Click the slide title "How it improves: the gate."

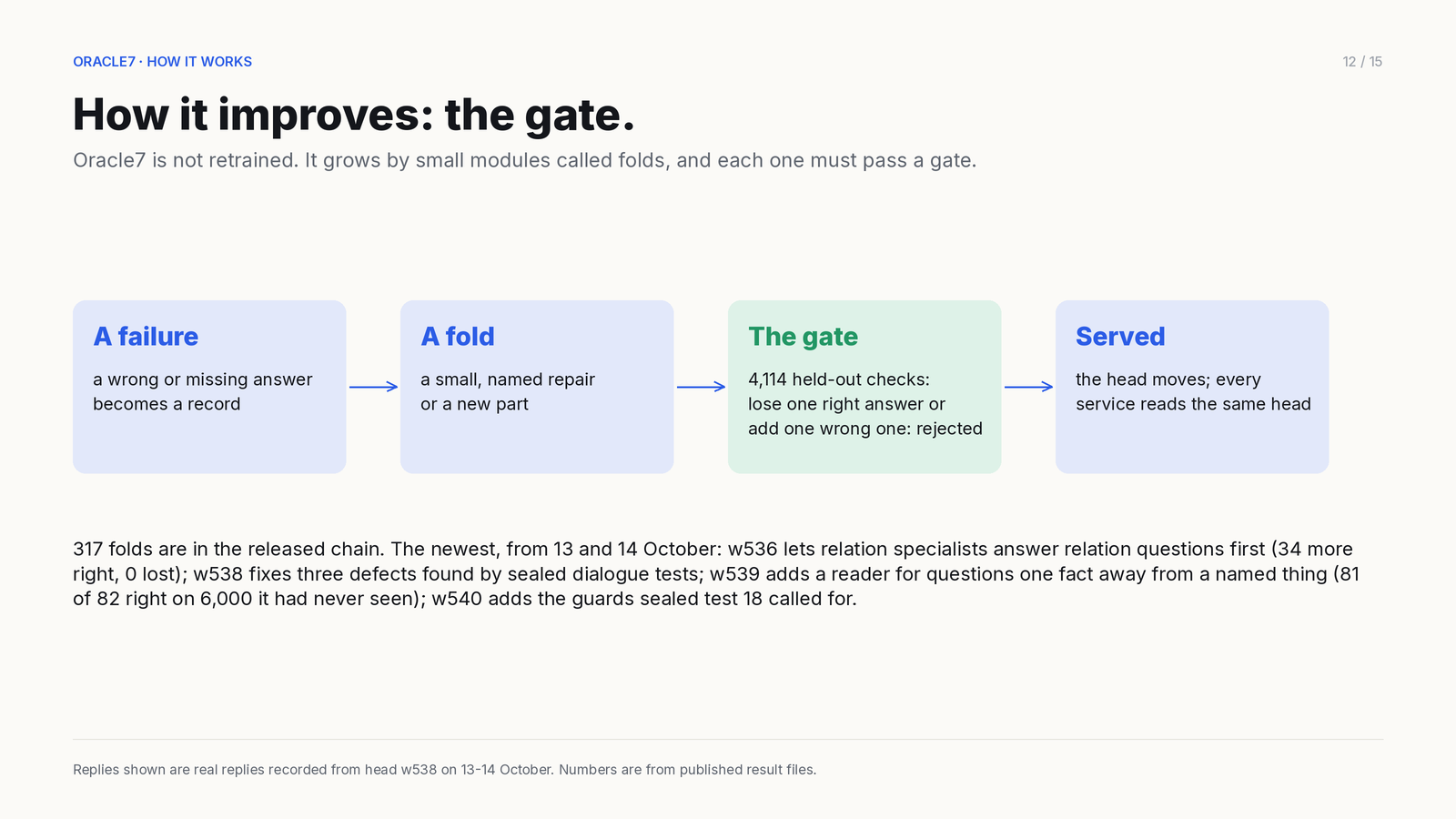tap(353, 115)
